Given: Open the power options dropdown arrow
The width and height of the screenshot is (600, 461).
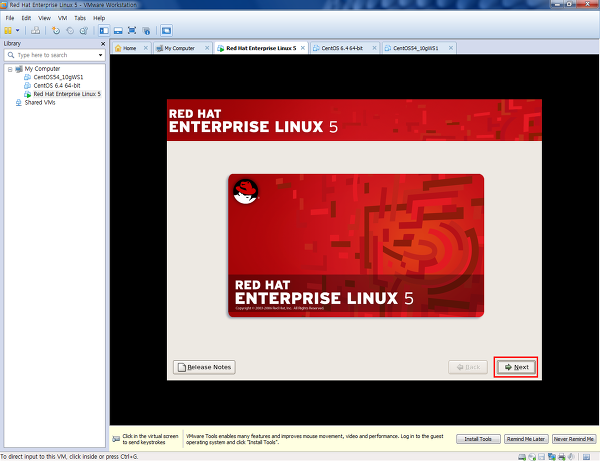Looking at the screenshot, I should click(18, 31).
